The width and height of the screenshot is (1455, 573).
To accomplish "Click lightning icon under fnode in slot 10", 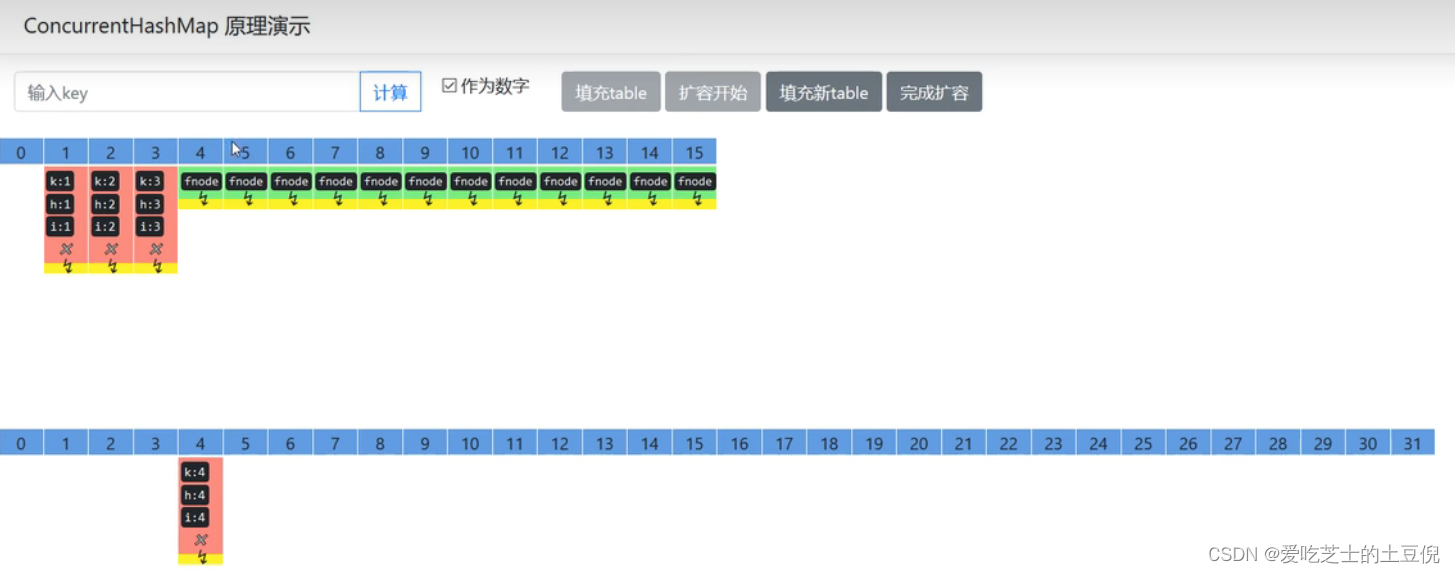I will coord(473,199).
